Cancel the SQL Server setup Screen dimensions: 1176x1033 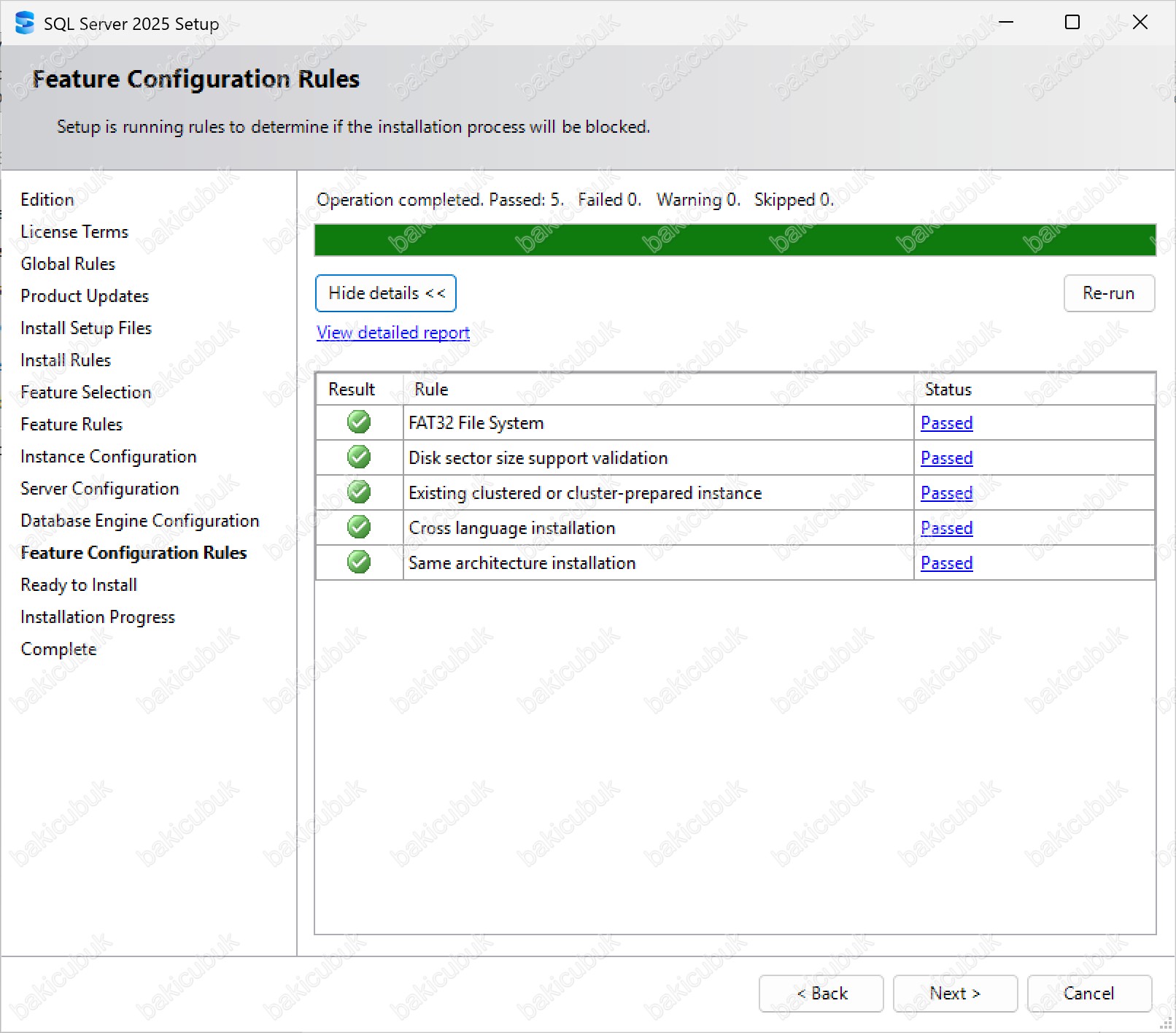coord(1089,994)
